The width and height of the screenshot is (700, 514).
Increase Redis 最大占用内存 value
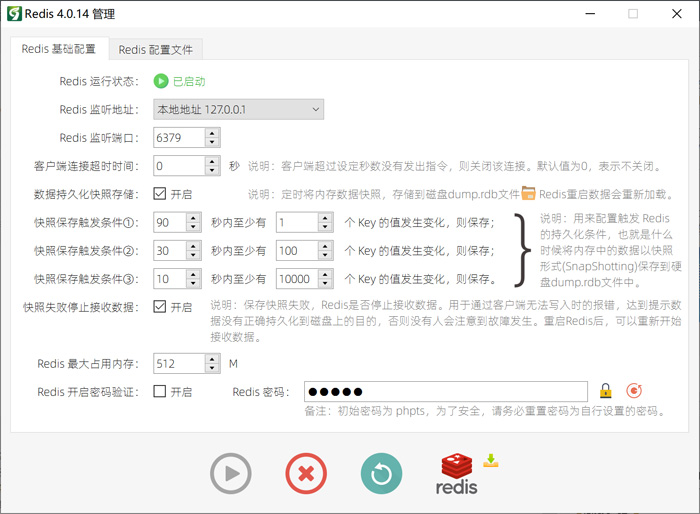click(212, 359)
